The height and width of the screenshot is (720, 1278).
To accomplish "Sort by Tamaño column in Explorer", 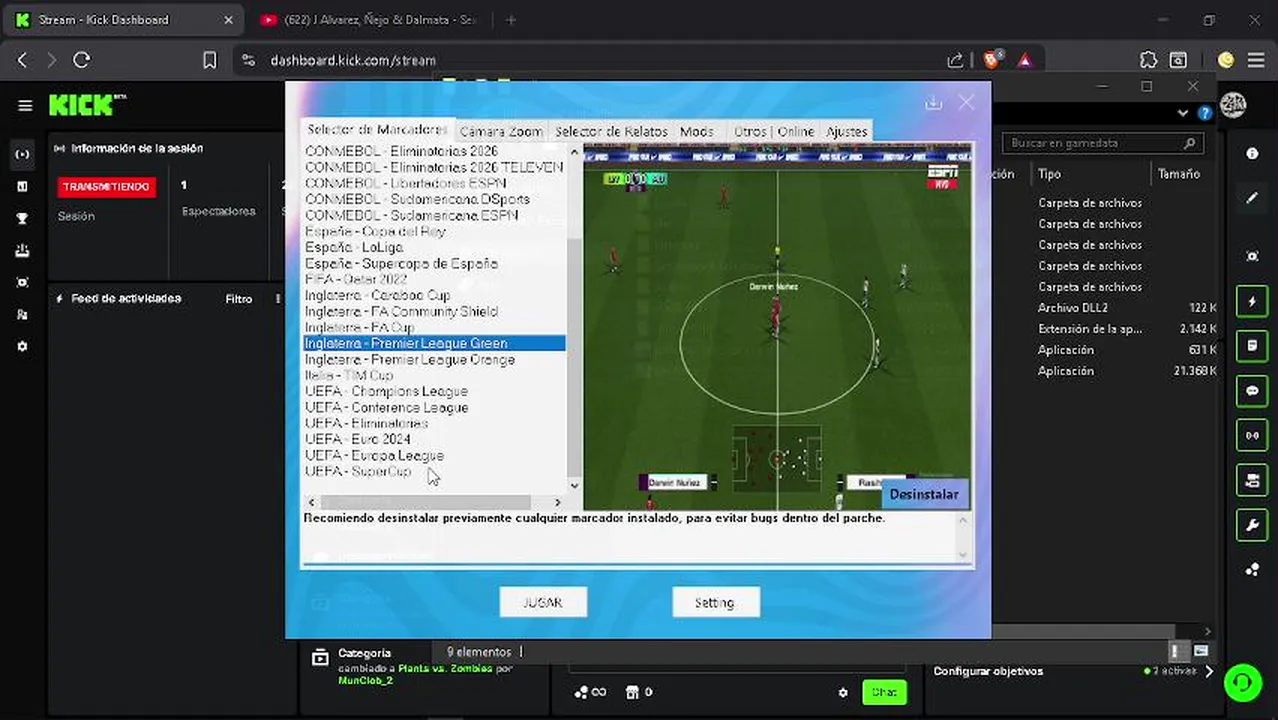I will pos(1180,174).
